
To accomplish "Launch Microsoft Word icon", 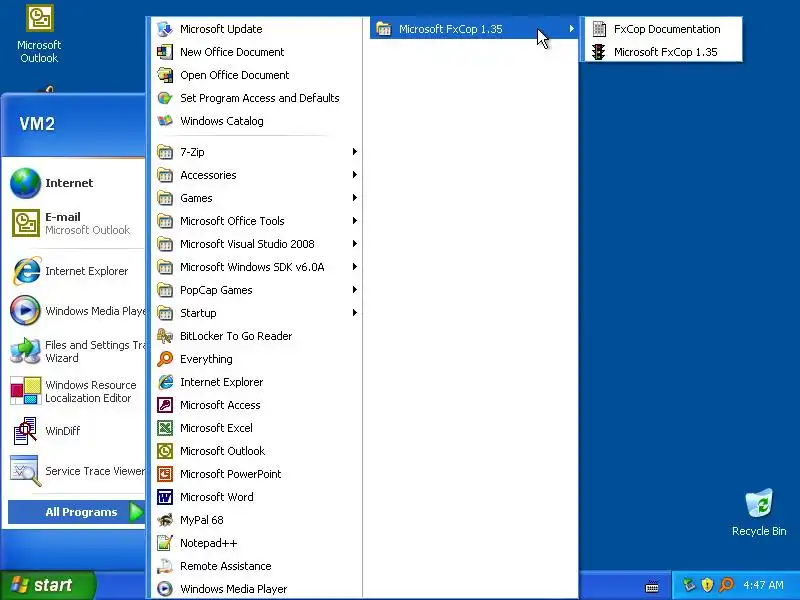I will (x=165, y=497).
